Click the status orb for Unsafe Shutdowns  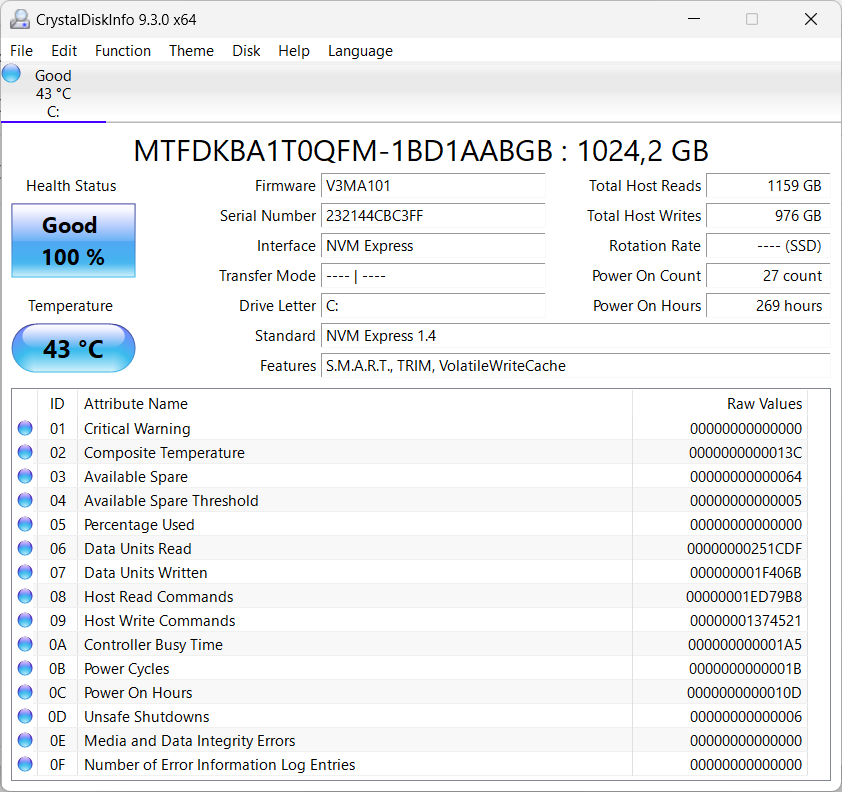click(25, 717)
